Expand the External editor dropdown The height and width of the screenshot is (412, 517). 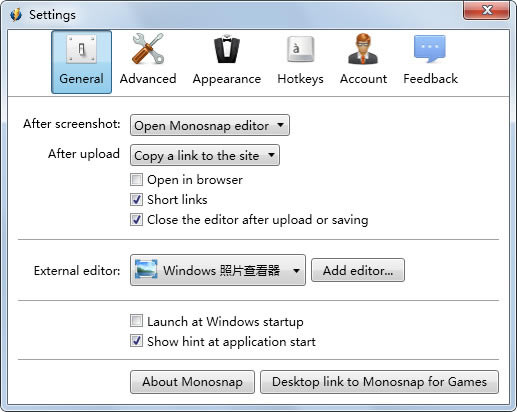[x=218, y=270]
